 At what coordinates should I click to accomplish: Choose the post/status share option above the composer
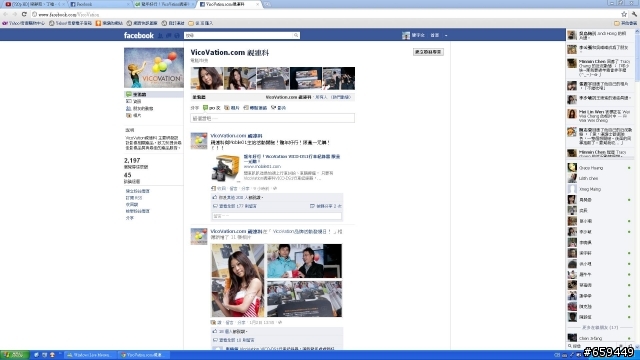click(x=211, y=108)
